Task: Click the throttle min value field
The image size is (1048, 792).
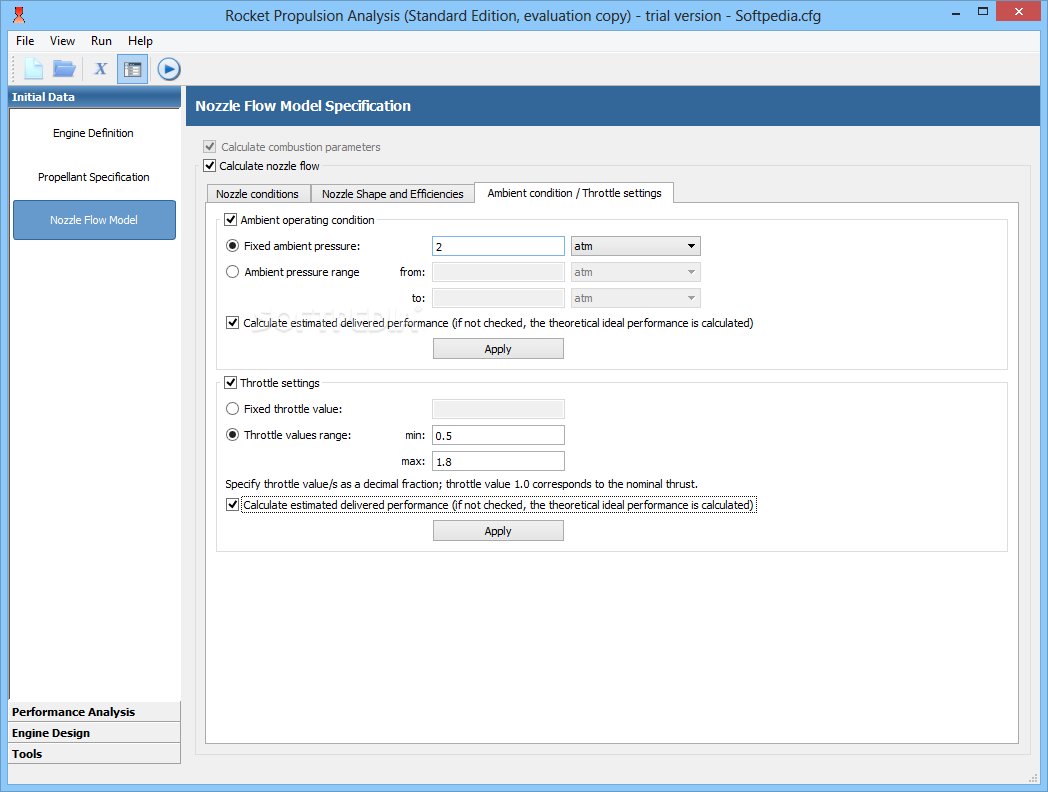Action: (x=498, y=435)
